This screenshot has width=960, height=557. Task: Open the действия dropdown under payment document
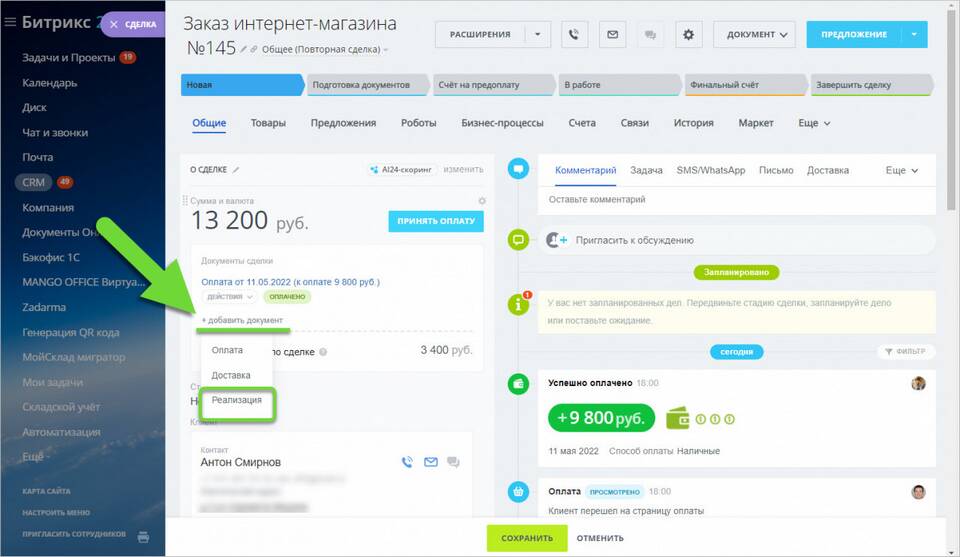(229, 297)
